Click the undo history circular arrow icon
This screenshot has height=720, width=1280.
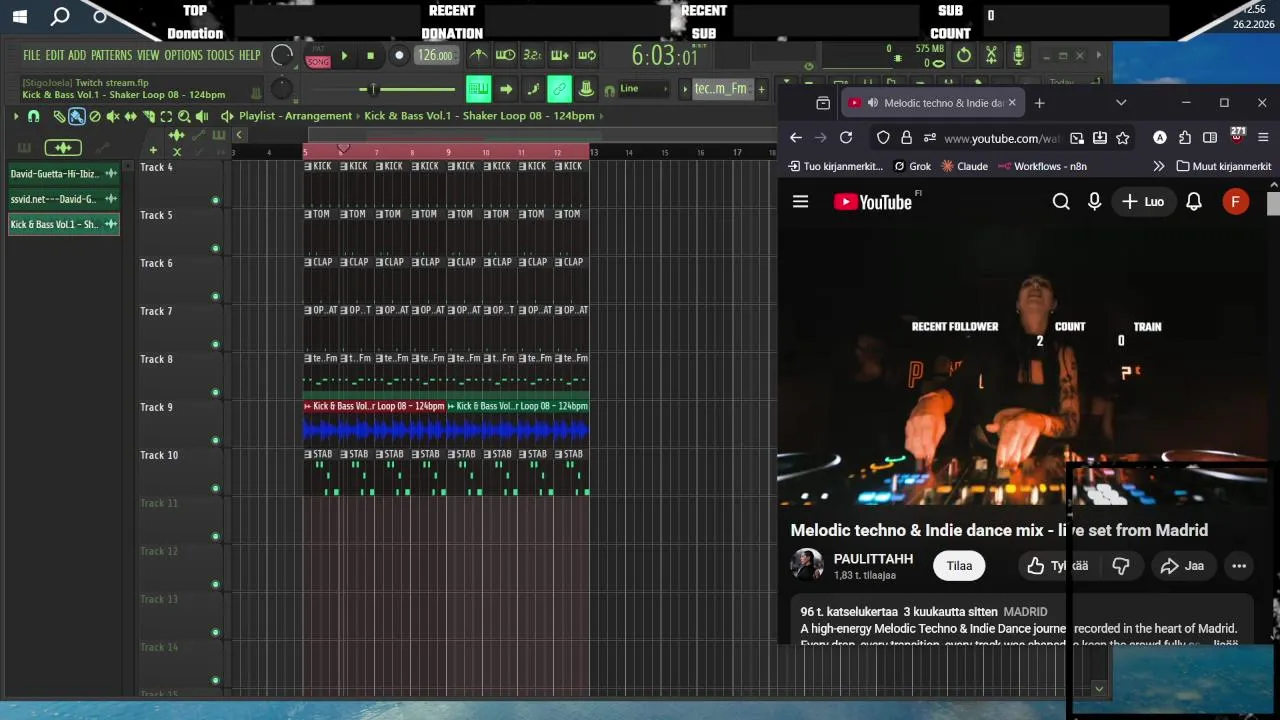point(964,55)
